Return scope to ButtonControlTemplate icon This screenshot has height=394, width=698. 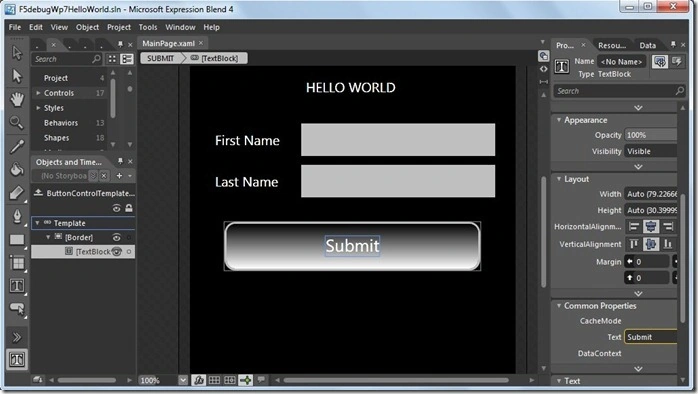pos(38,193)
